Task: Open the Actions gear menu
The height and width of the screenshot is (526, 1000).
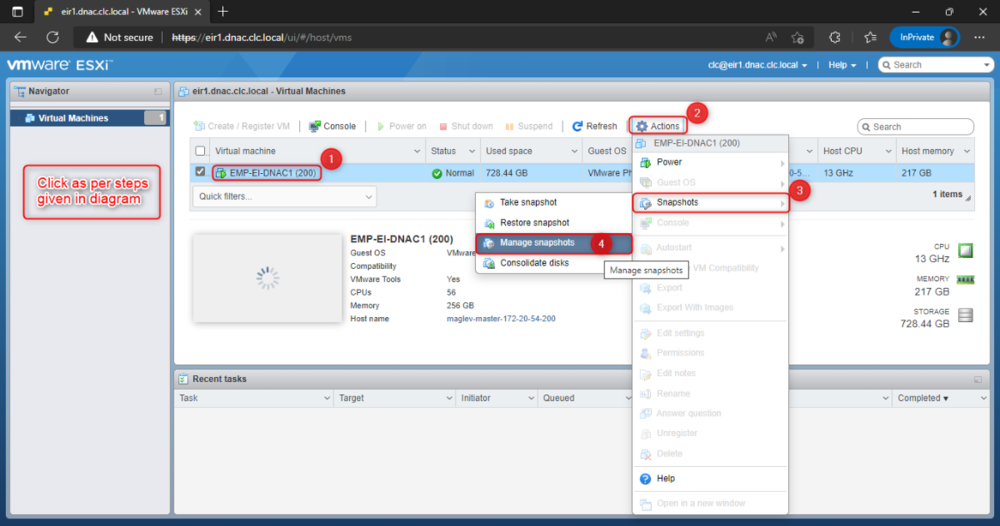Action: 658,126
